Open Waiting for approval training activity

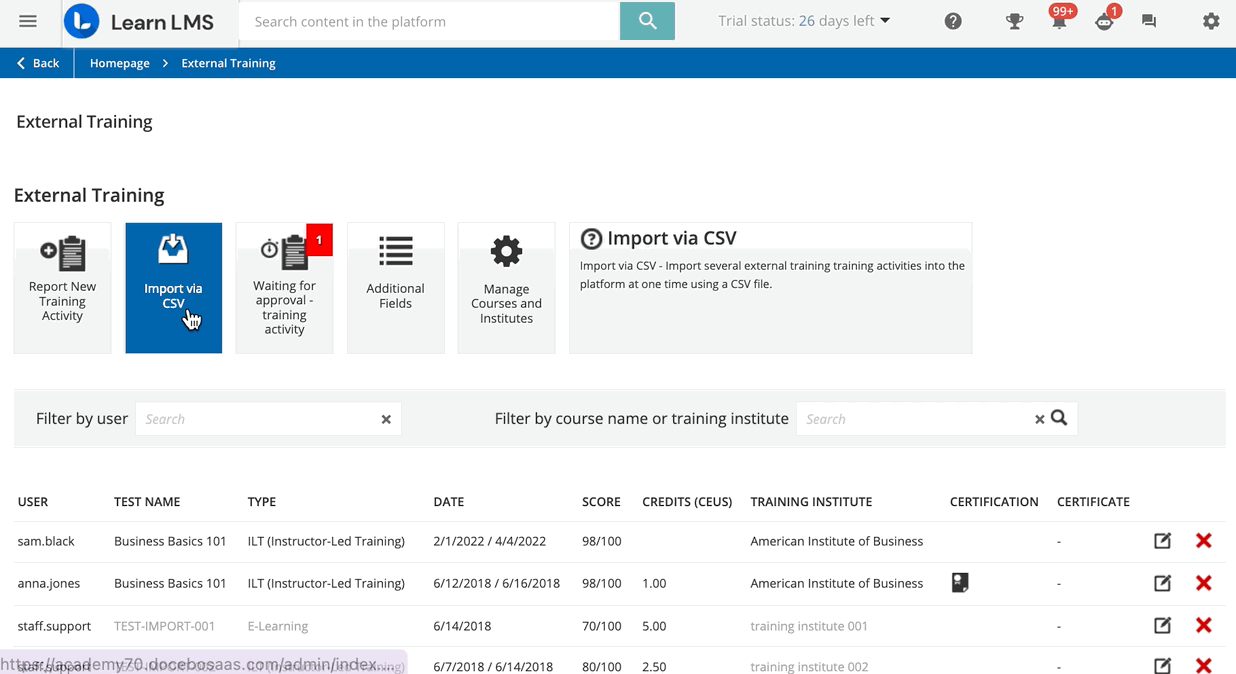[x=284, y=288]
